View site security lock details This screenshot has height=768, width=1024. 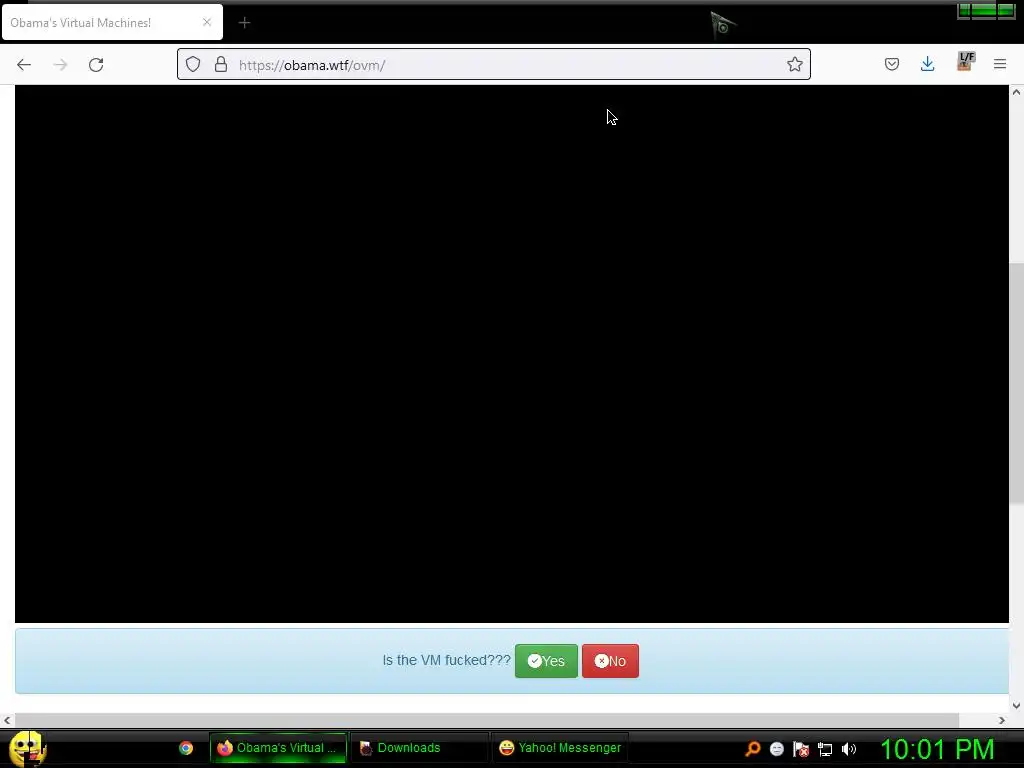click(x=221, y=64)
